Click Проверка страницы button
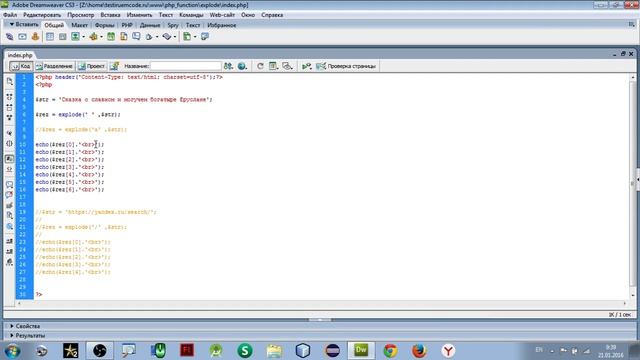Image resolution: width=640 pixels, height=360 pixels. (x=346, y=66)
